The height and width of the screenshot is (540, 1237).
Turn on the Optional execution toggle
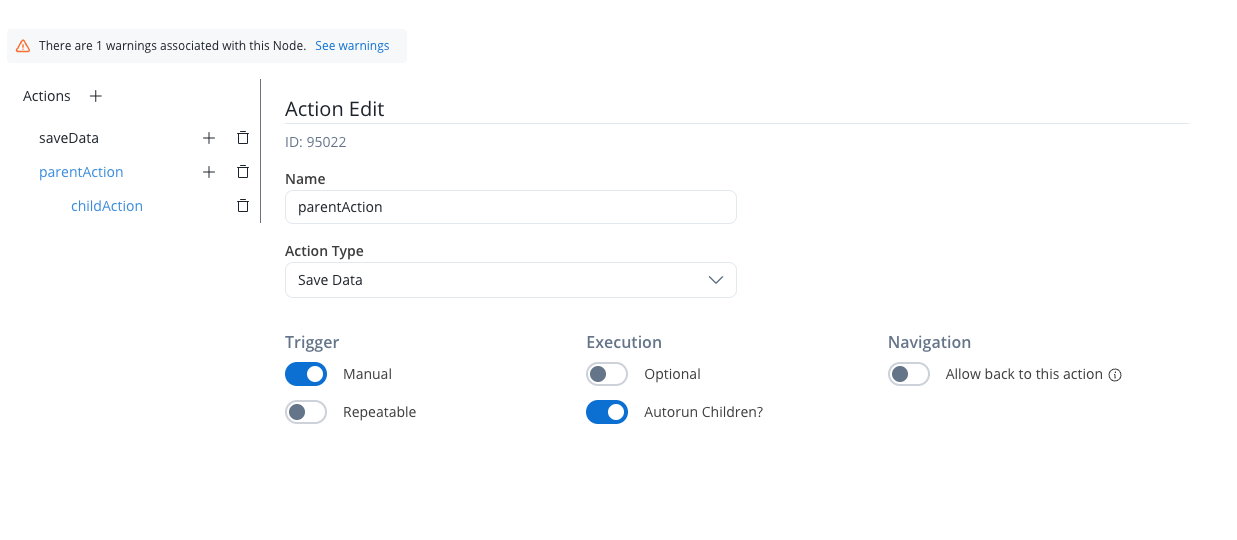pyautogui.click(x=607, y=374)
